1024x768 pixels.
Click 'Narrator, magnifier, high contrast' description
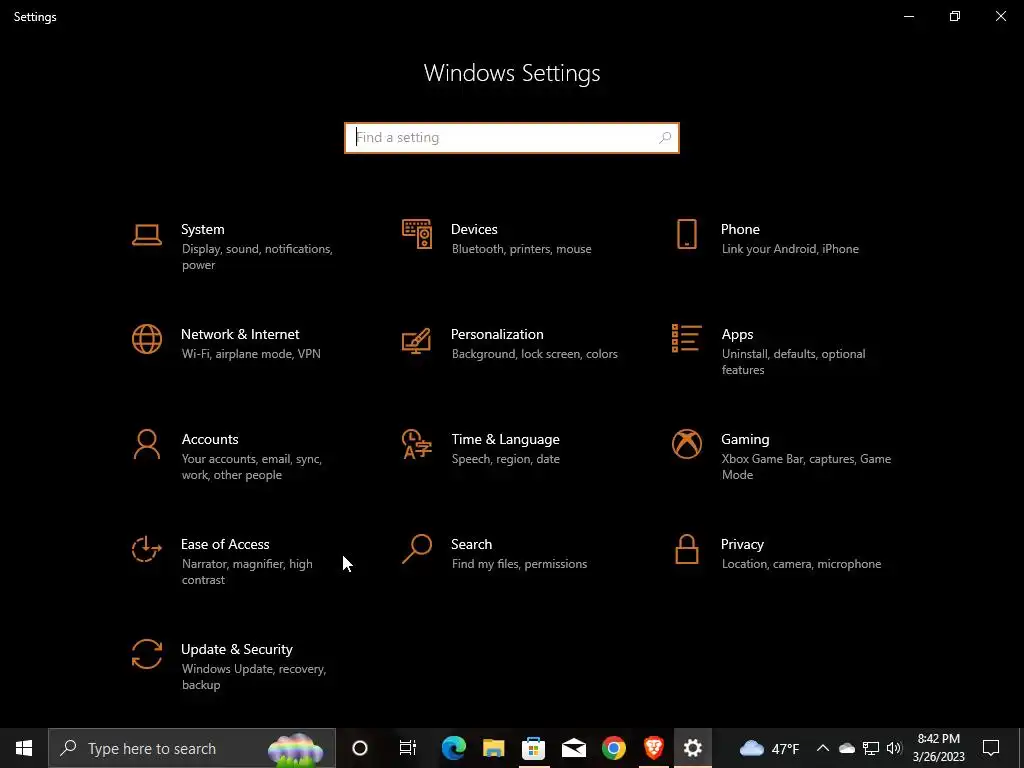click(247, 572)
